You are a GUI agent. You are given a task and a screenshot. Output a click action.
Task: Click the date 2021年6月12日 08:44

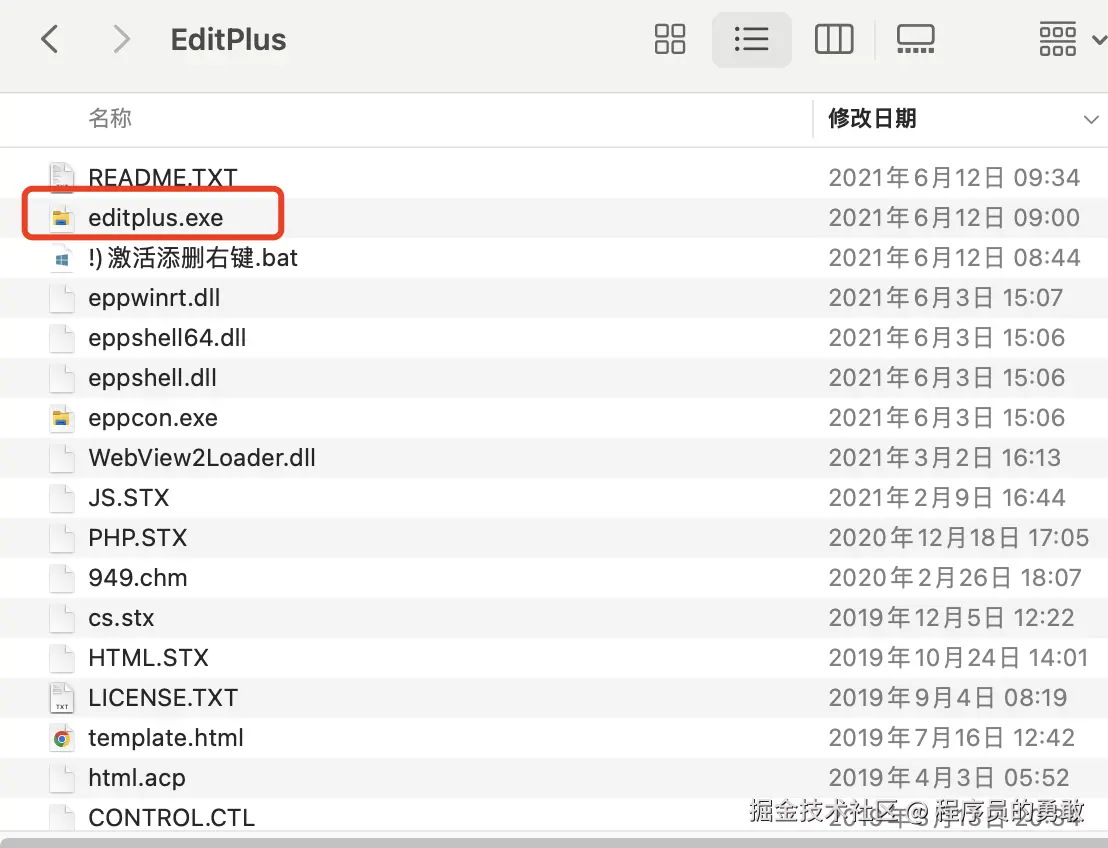click(954, 258)
